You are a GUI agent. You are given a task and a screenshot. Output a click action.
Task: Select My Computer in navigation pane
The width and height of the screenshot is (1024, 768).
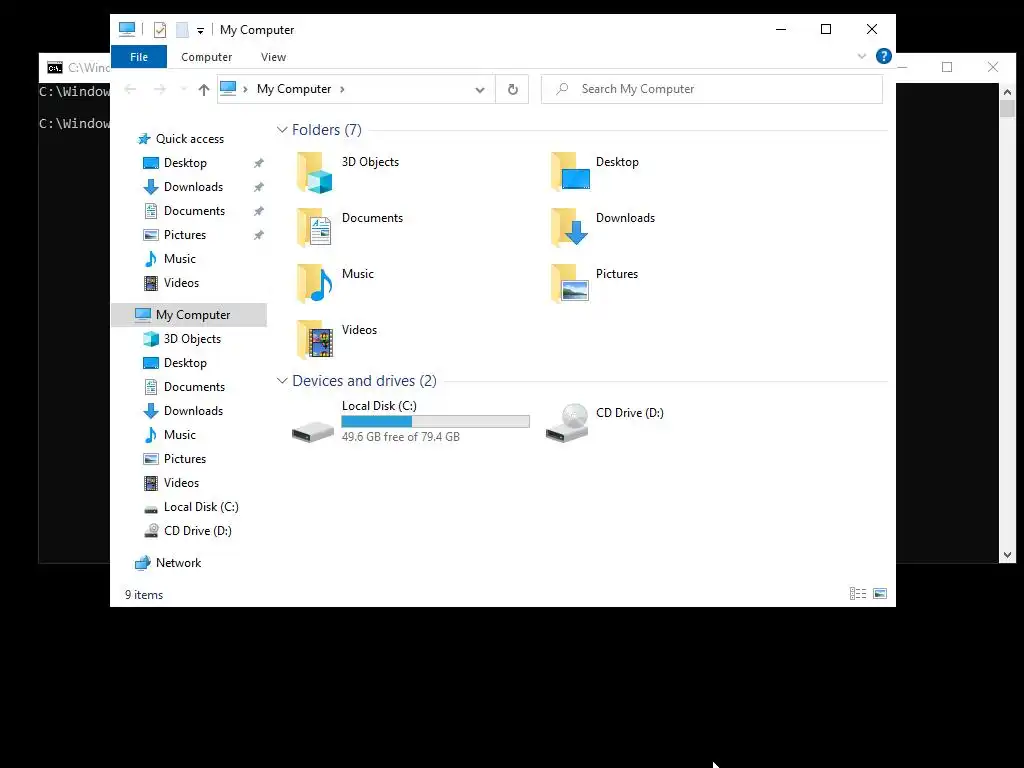click(189, 315)
